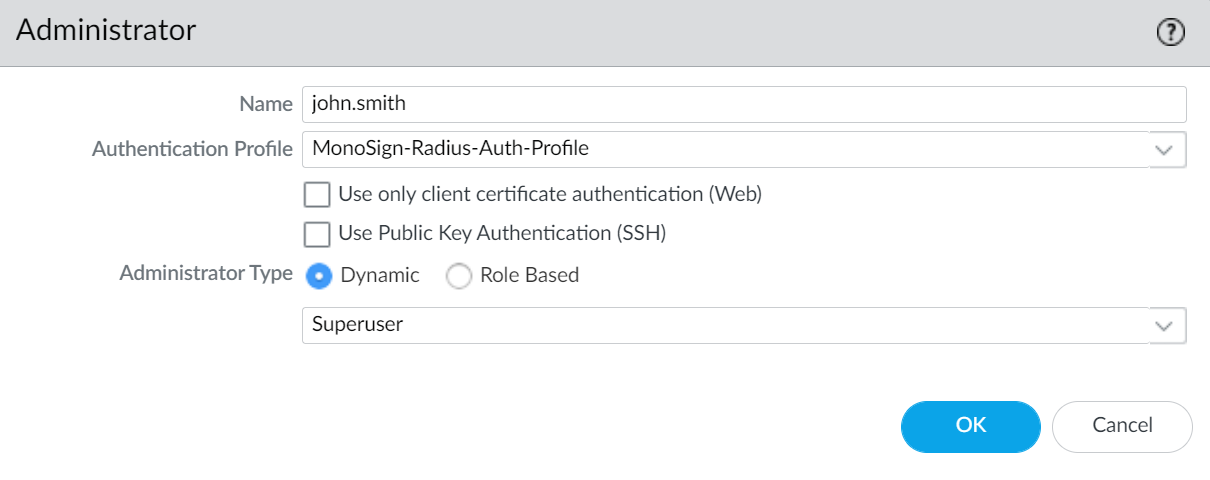Image resolution: width=1210 pixels, height=480 pixels.
Task: Click the 'Authentication Profile' field label
Action: [x=192, y=149]
